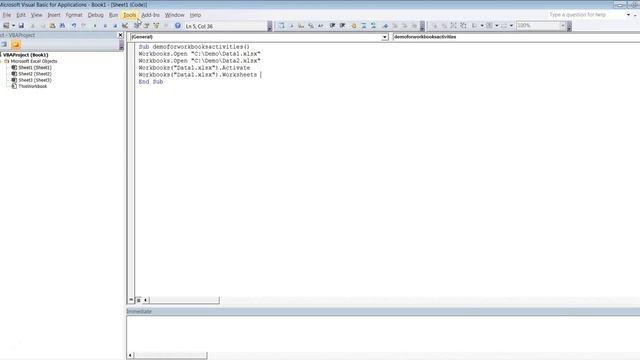
Task: Click View Object in the project panel
Action: point(4,44)
